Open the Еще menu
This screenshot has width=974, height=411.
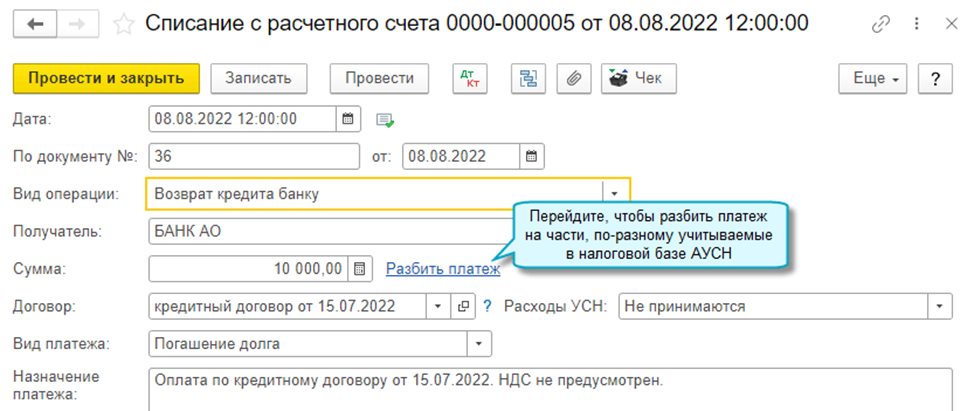873,78
